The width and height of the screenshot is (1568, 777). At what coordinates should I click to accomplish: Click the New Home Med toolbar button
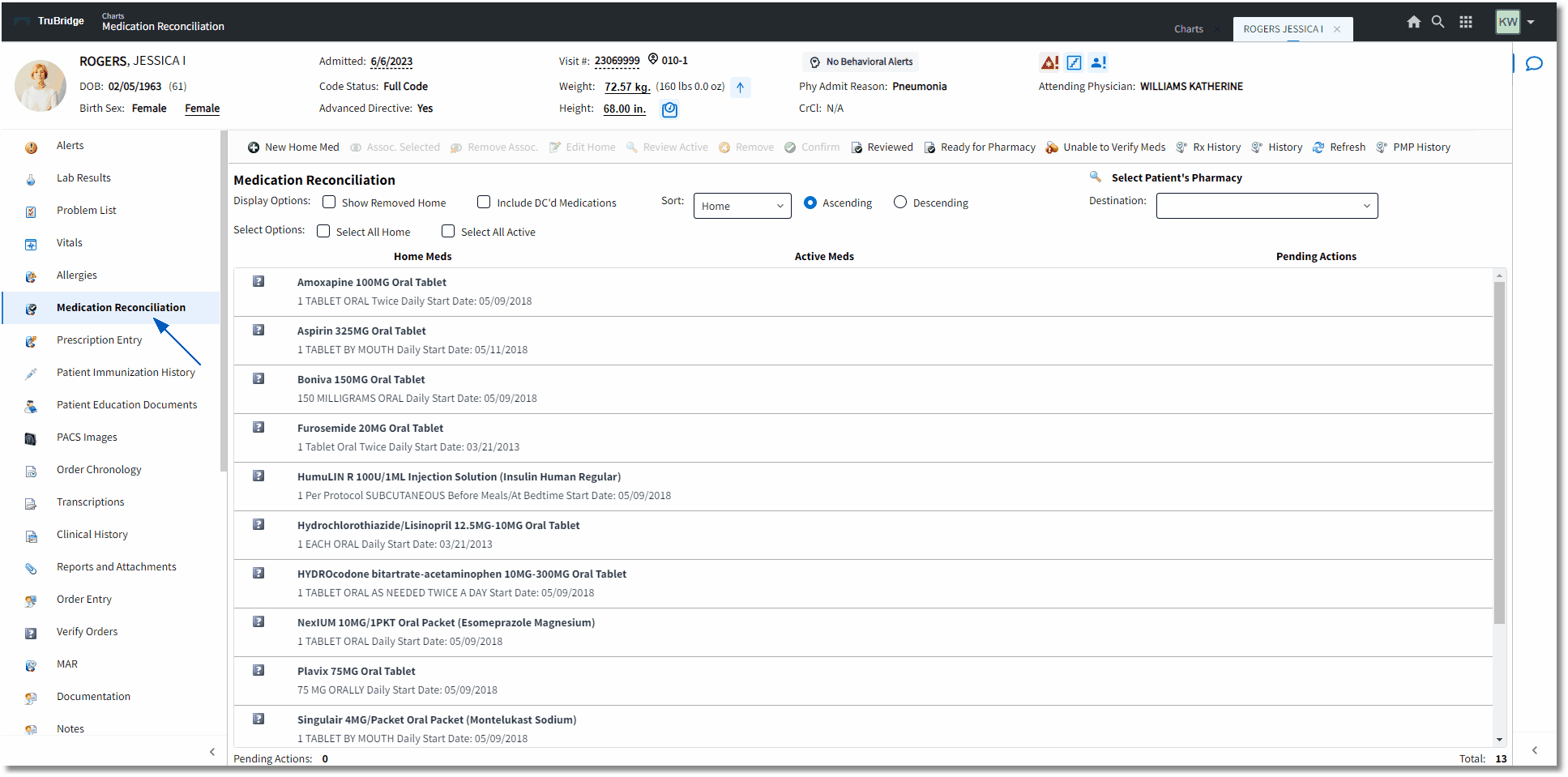tap(293, 147)
